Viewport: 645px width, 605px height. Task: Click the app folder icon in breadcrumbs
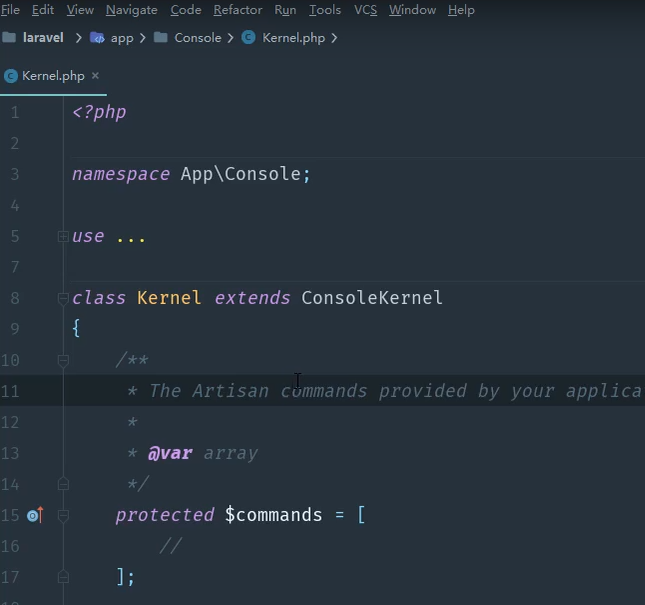98,38
